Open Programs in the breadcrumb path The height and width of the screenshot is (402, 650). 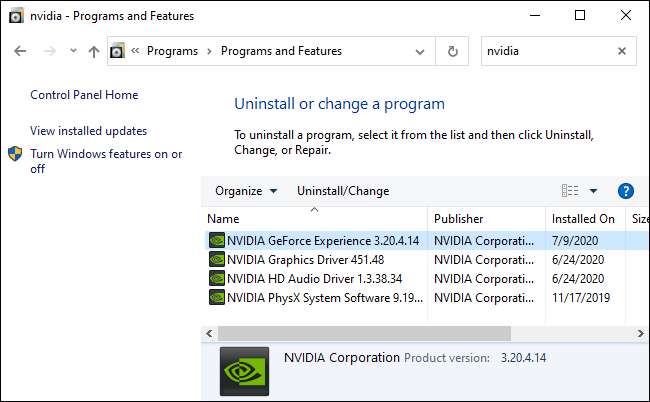172,51
